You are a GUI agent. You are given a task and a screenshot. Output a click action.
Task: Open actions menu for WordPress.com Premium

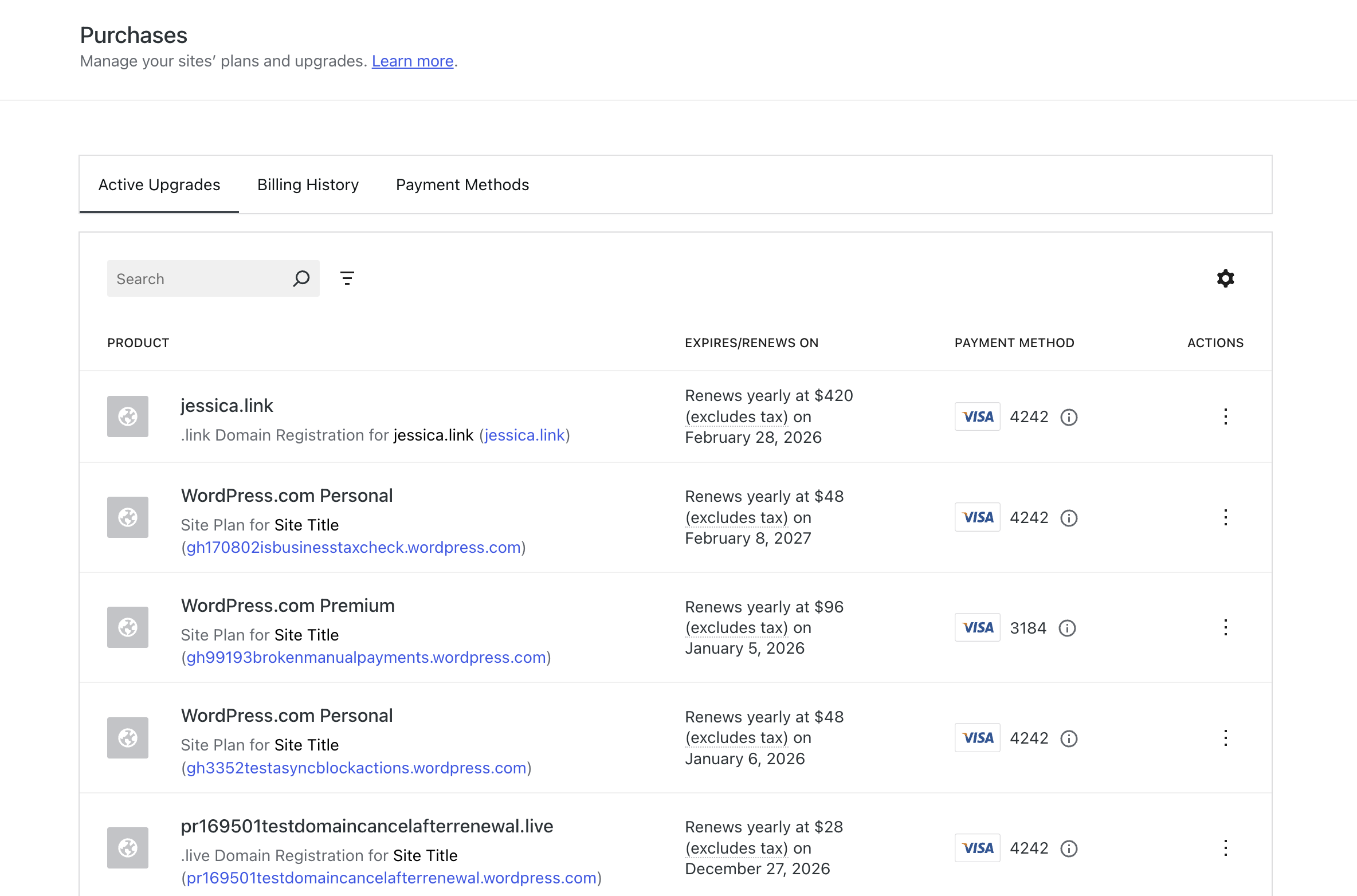(1225, 627)
